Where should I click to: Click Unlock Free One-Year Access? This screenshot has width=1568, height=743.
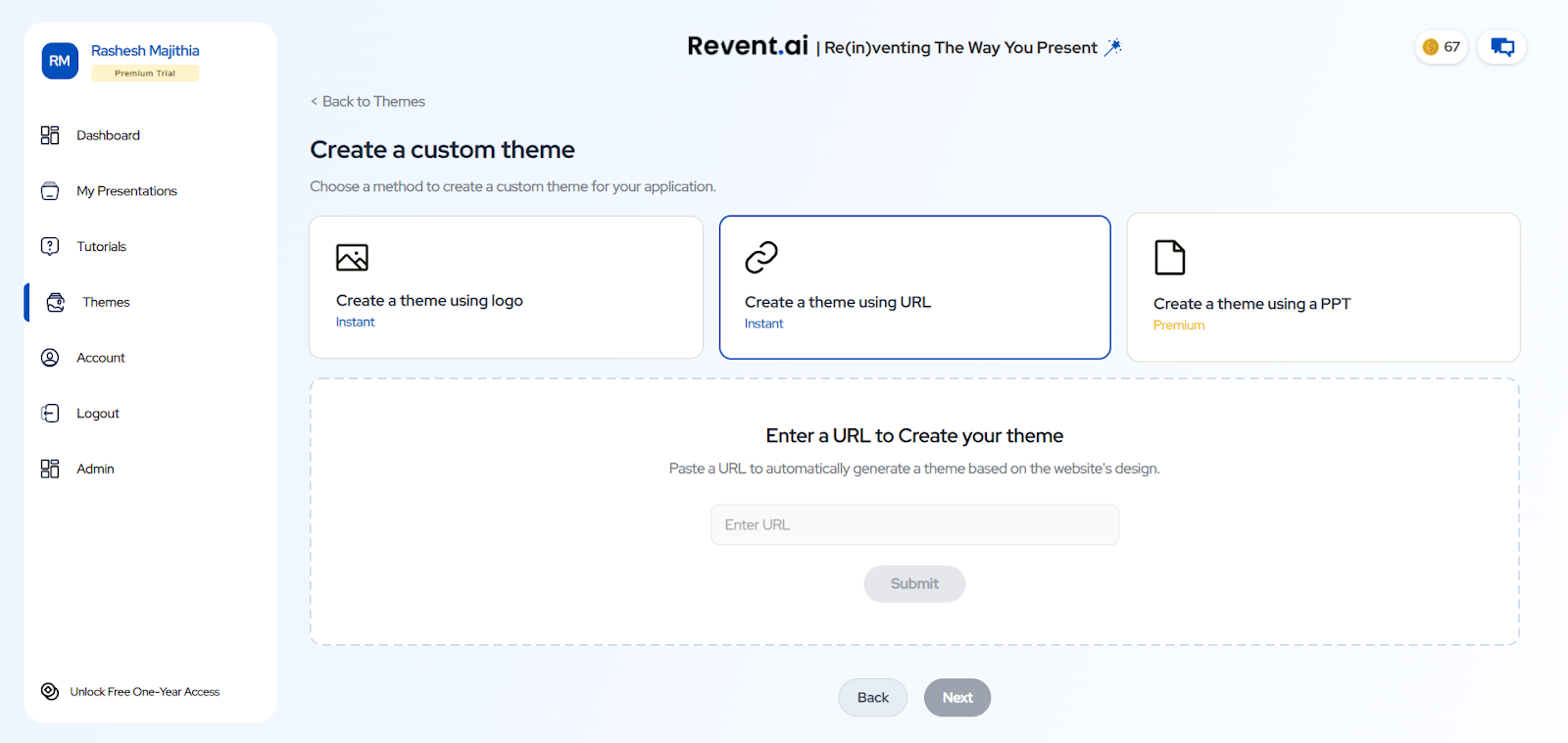(x=143, y=691)
